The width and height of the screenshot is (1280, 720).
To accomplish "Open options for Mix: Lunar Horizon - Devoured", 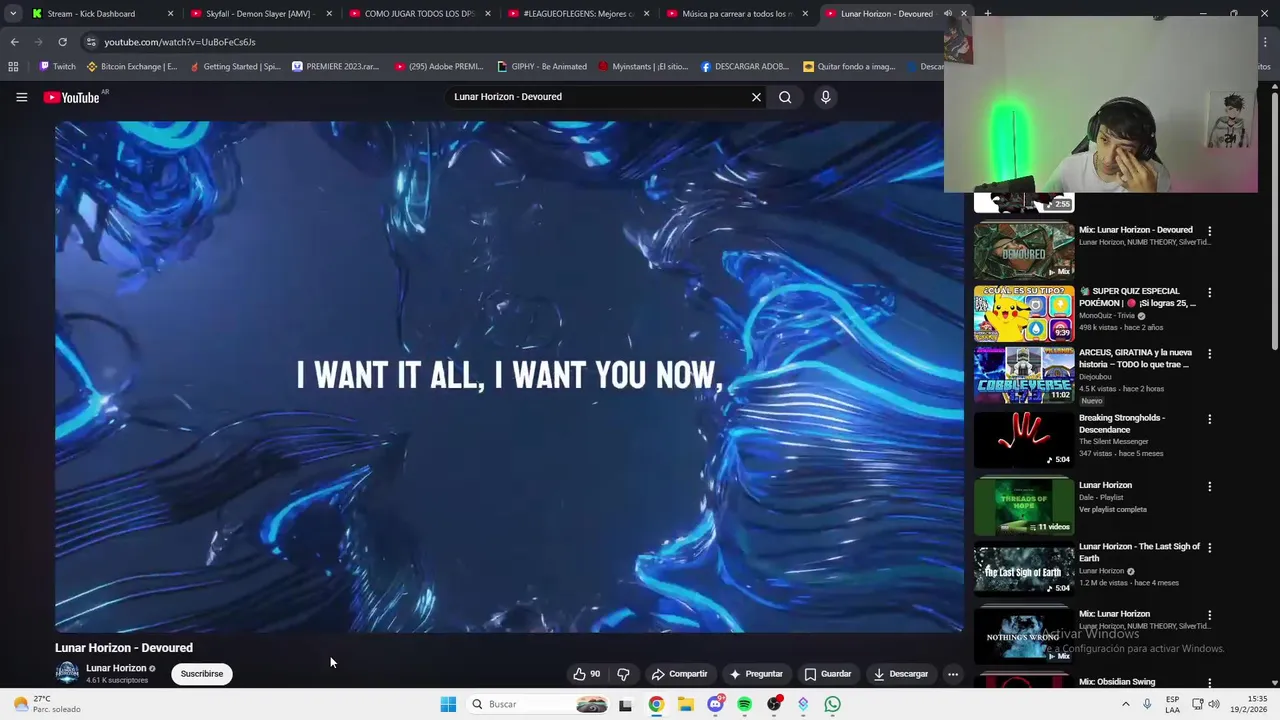I will [x=1209, y=231].
